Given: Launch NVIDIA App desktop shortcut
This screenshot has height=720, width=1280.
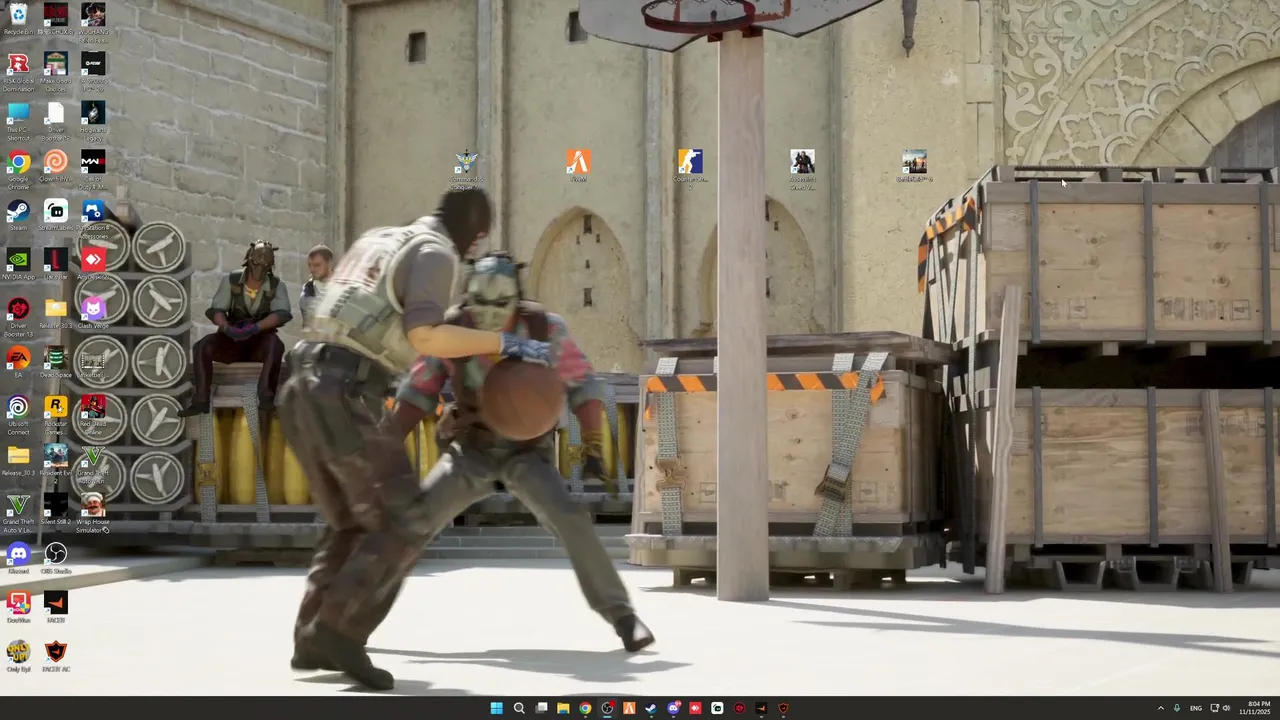Looking at the screenshot, I should pyautogui.click(x=18, y=264).
